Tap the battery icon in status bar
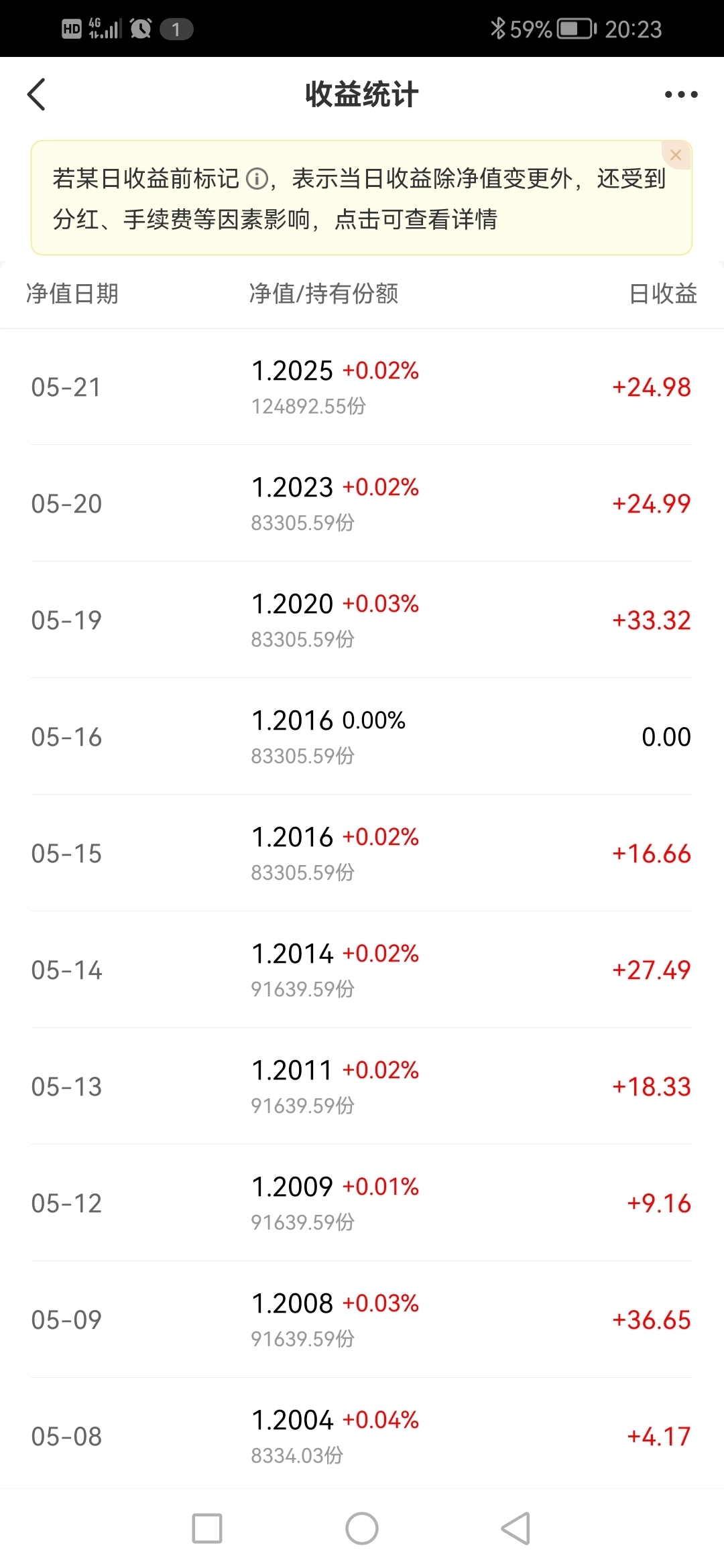This screenshot has width=724, height=1568. point(577,29)
